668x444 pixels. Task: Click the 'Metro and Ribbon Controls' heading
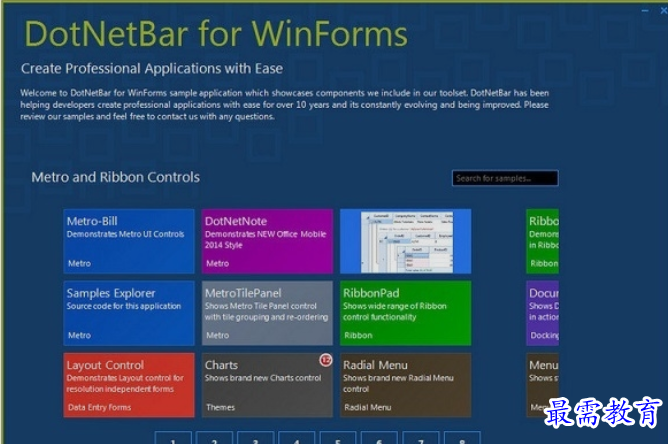click(x=115, y=177)
